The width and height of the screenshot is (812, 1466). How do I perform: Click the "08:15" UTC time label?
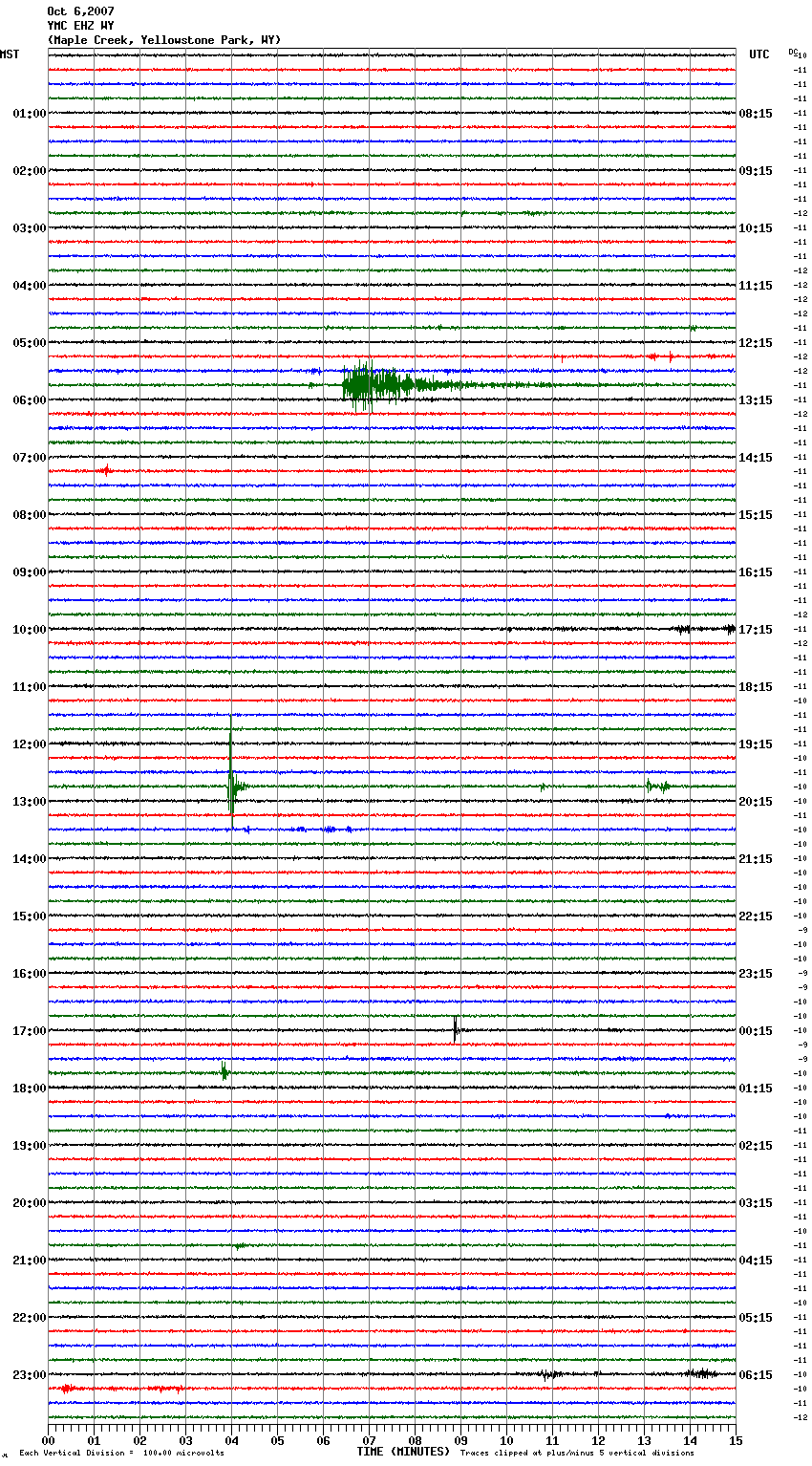pos(756,114)
